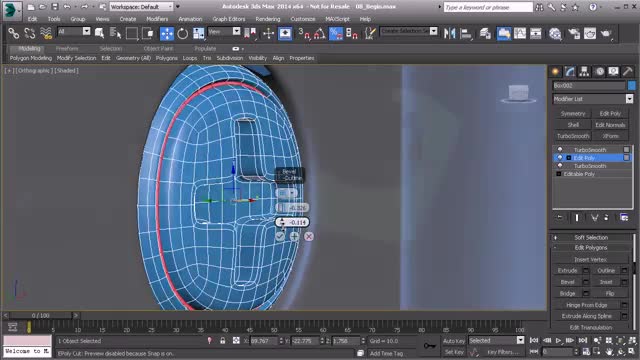Open the Polygon Modeling ribbon panel

click(x=31, y=58)
